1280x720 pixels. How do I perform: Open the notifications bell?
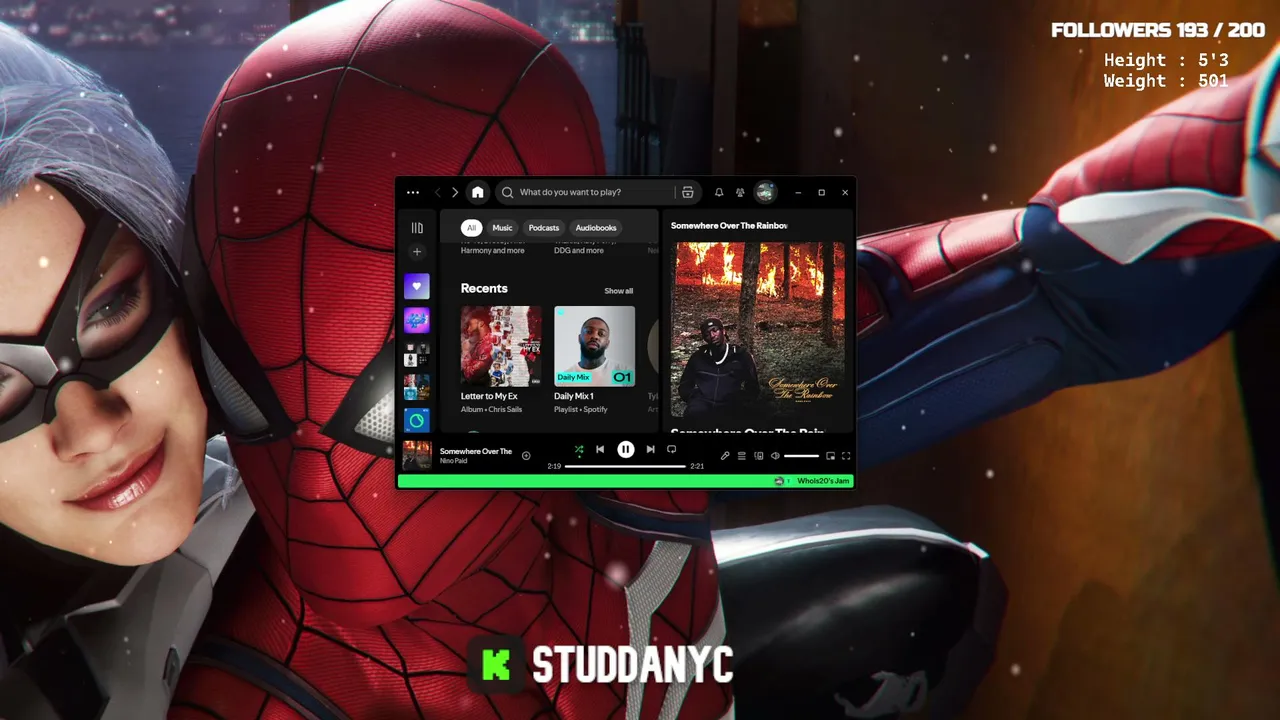click(718, 192)
